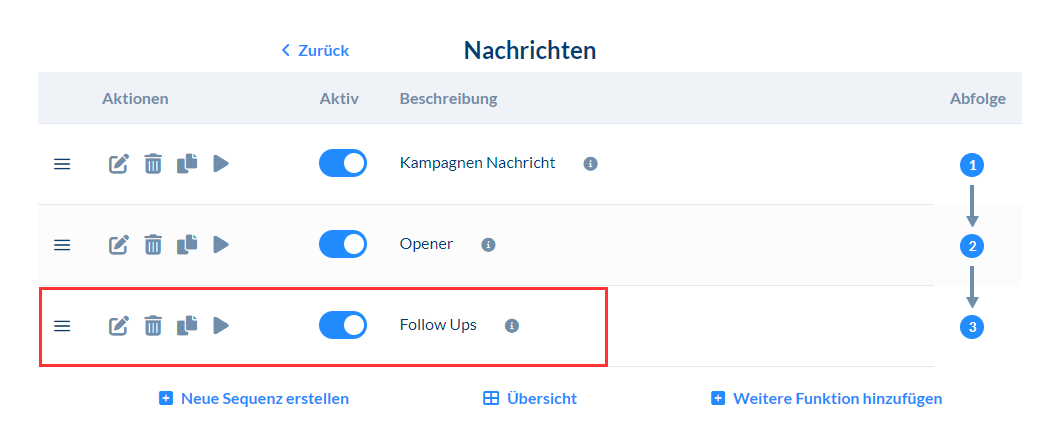
Task: Run the Opener sequence play icon
Action: tap(221, 244)
